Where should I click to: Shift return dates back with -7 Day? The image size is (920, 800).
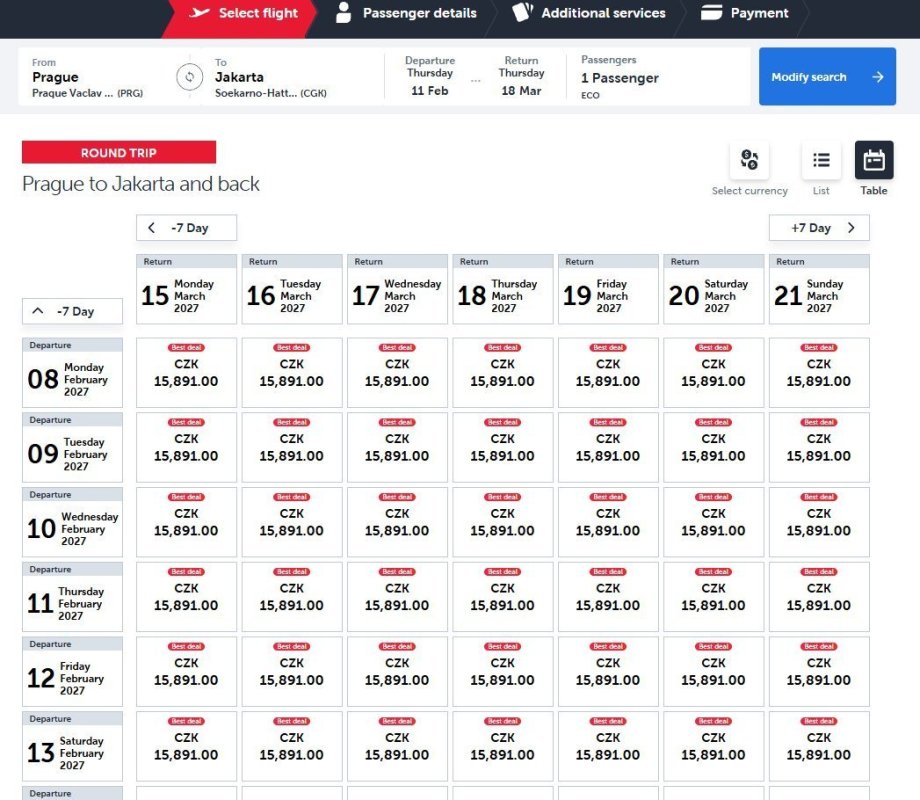pos(187,228)
